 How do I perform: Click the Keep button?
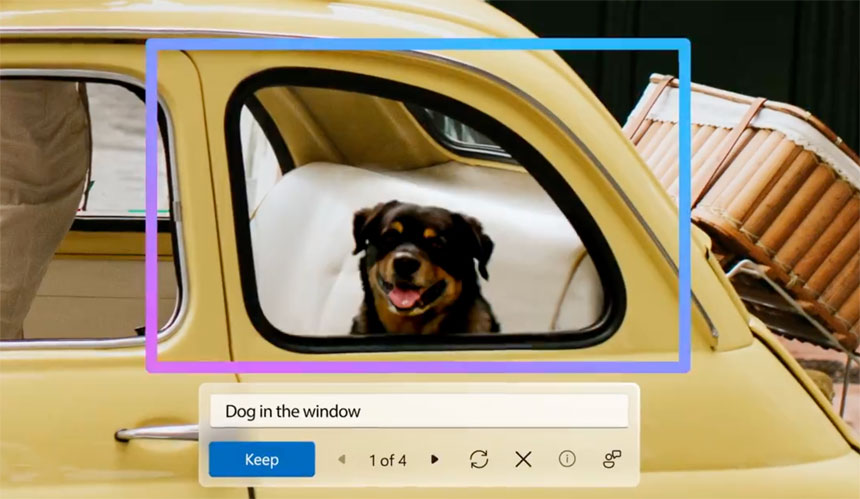262,459
